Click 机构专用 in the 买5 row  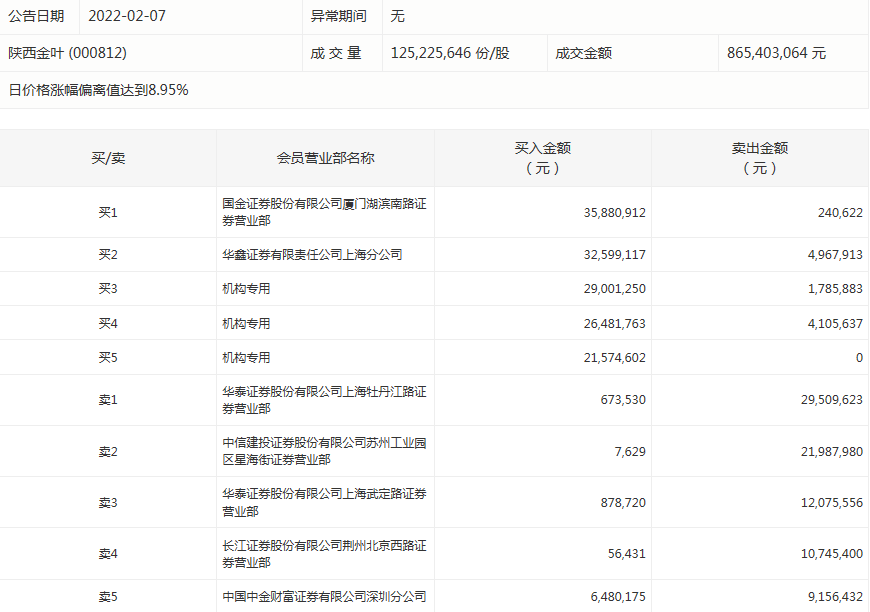click(246, 357)
